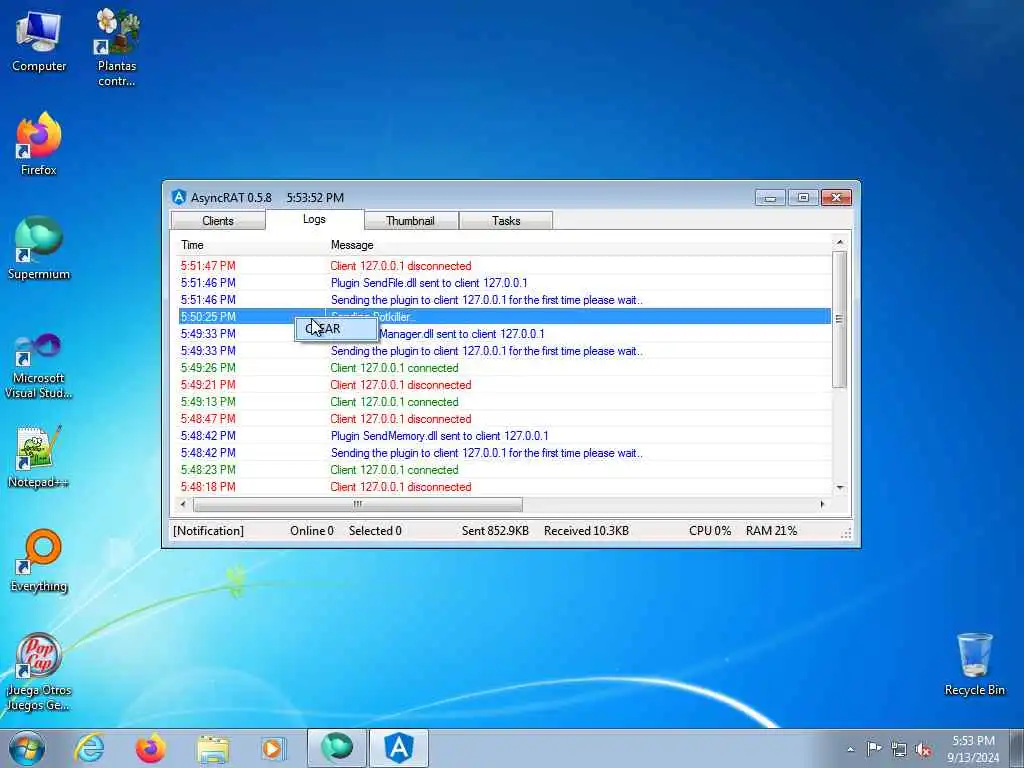Select the 5:49:13 PM connected row
The image size is (1024, 768).
point(505,402)
